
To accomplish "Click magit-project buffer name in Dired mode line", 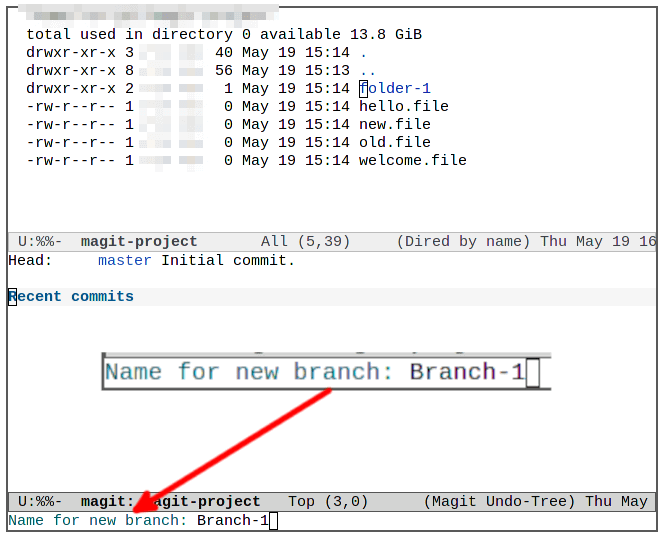I will coord(139,242).
